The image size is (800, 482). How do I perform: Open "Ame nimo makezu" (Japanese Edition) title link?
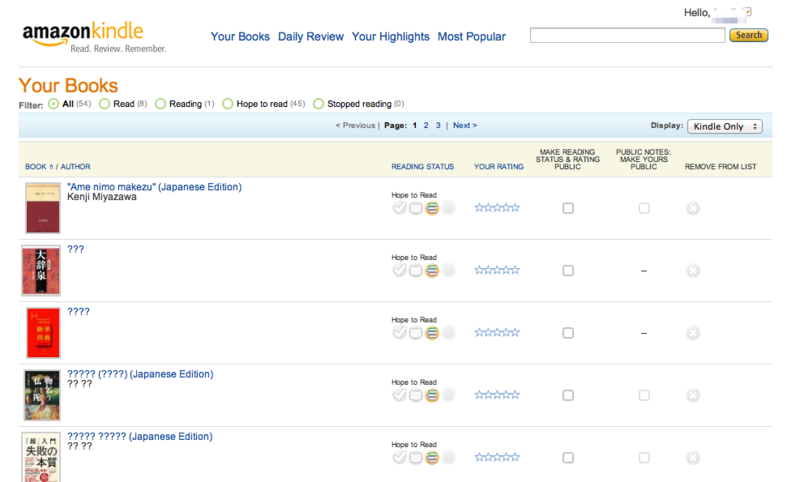pyautogui.click(x=155, y=187)
